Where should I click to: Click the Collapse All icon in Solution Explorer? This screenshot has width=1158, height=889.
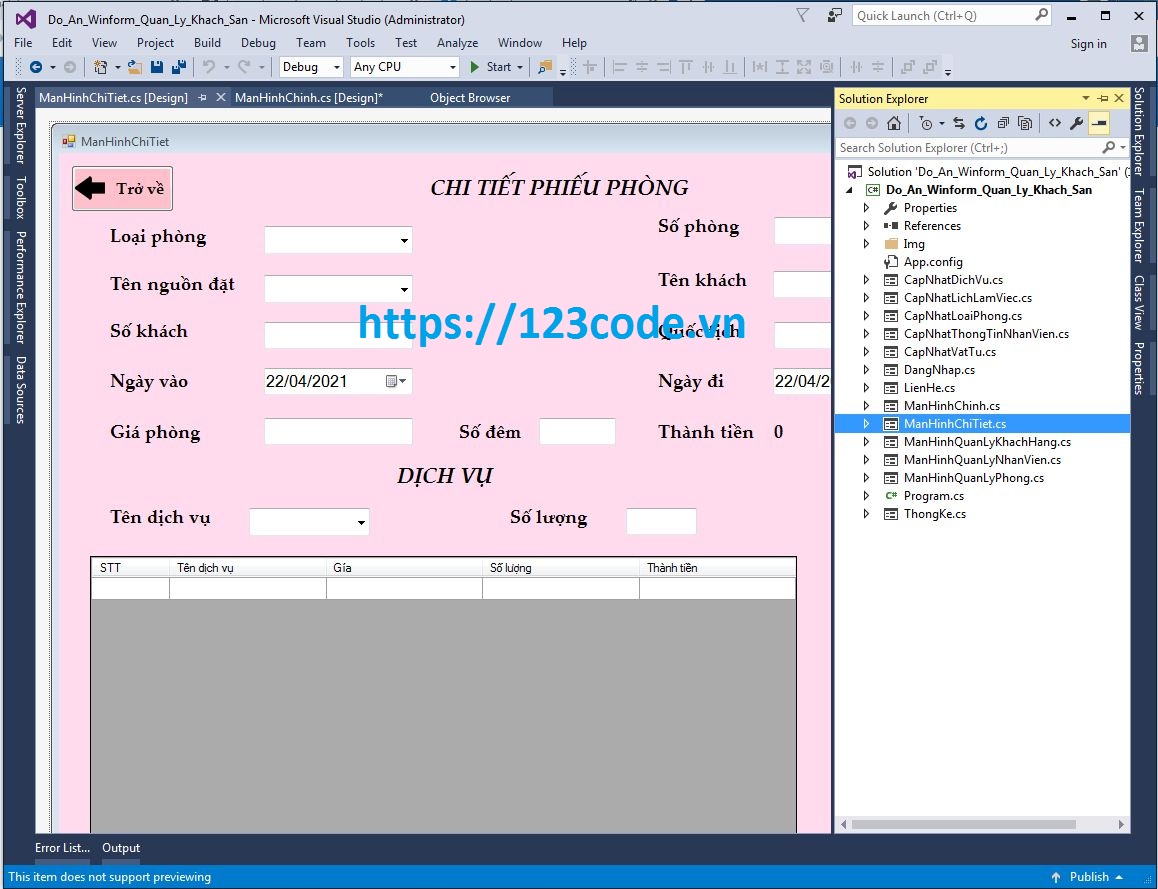[1003, 122]
